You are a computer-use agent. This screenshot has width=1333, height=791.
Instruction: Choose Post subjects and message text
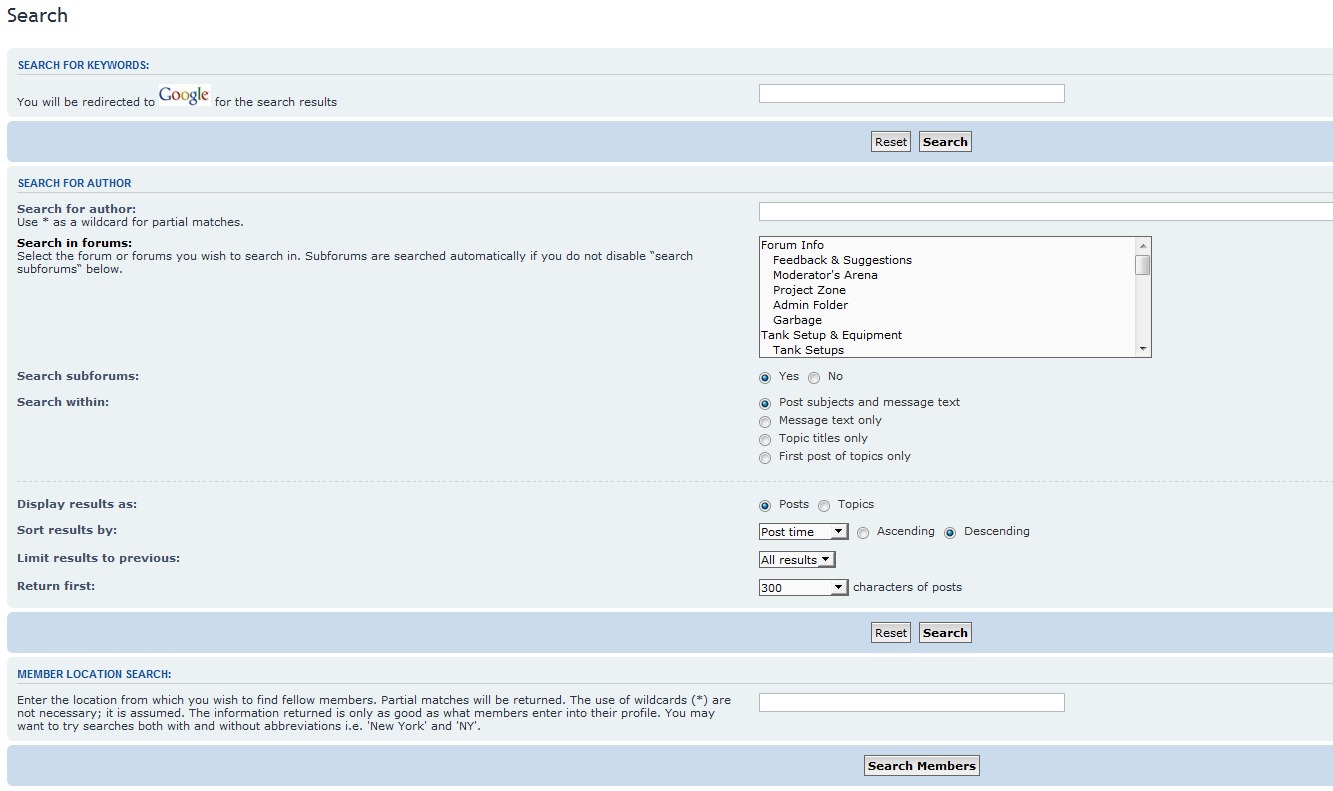(x=765, y=403)
